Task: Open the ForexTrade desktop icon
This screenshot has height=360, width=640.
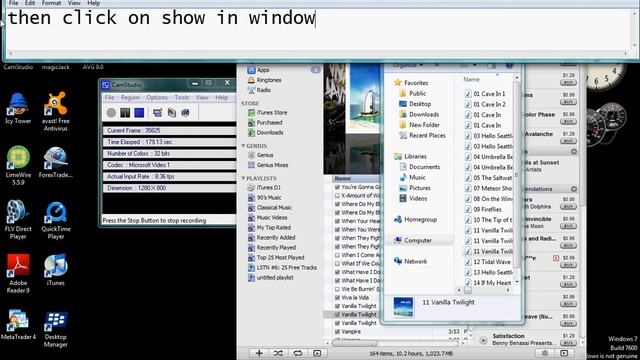Action: [x=56, y=162]
